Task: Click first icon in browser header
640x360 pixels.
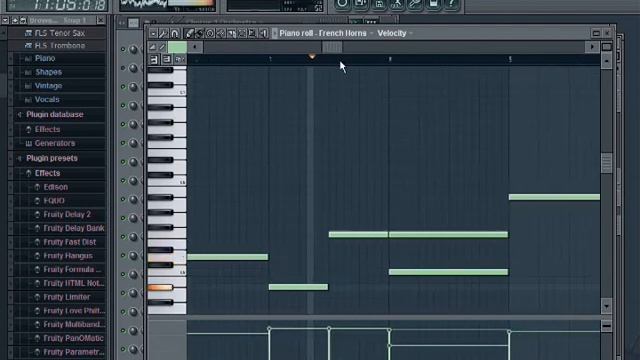Action: 5,20
